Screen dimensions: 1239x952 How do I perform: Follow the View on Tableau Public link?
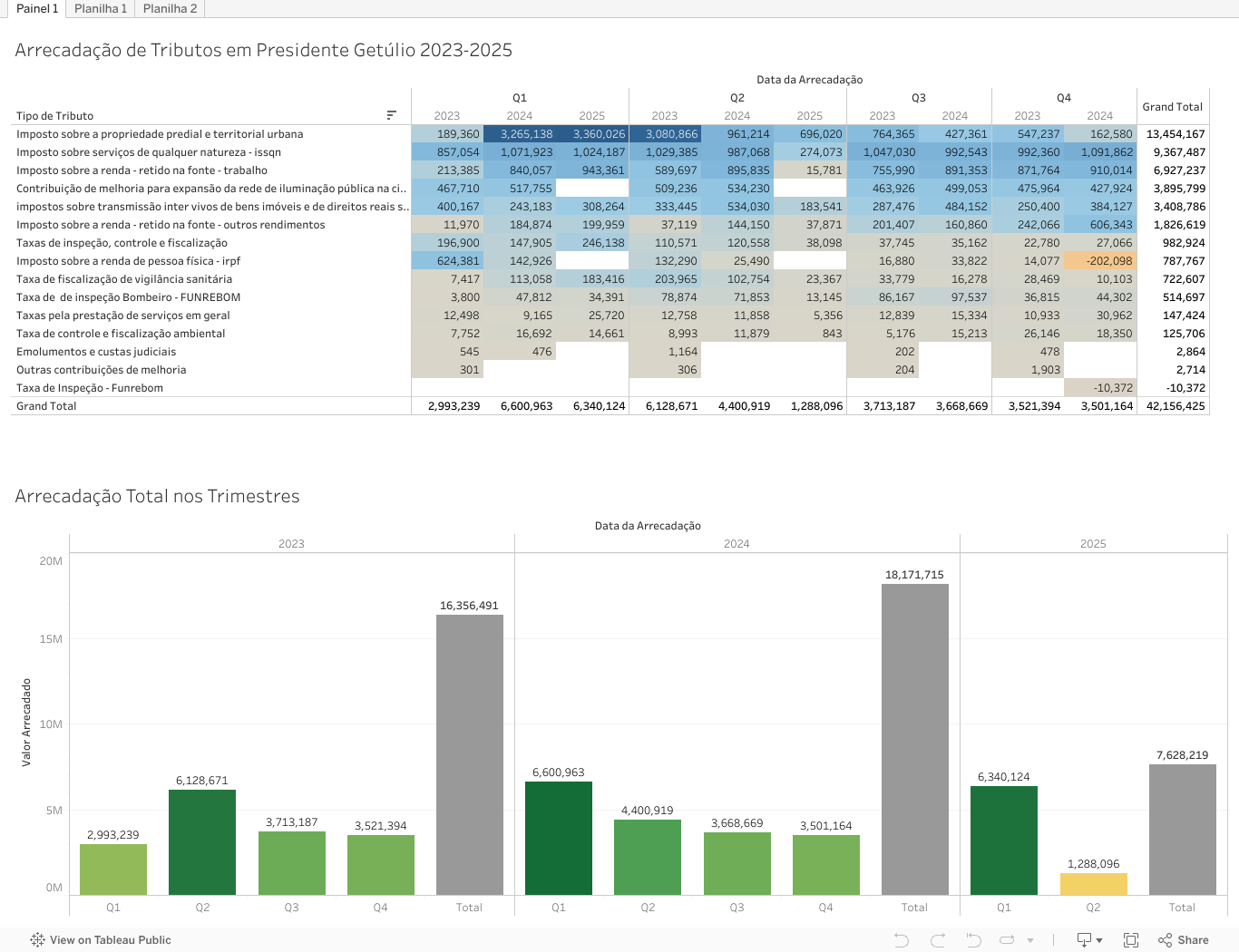click(101, 940)
